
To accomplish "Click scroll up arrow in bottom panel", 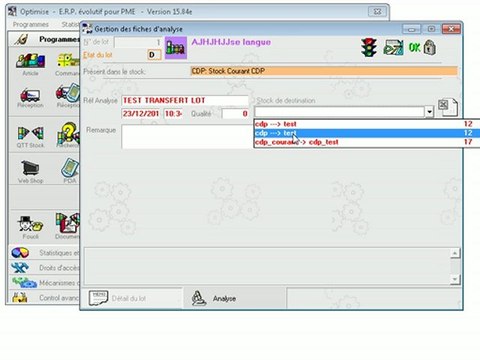I will pos(455,253).
